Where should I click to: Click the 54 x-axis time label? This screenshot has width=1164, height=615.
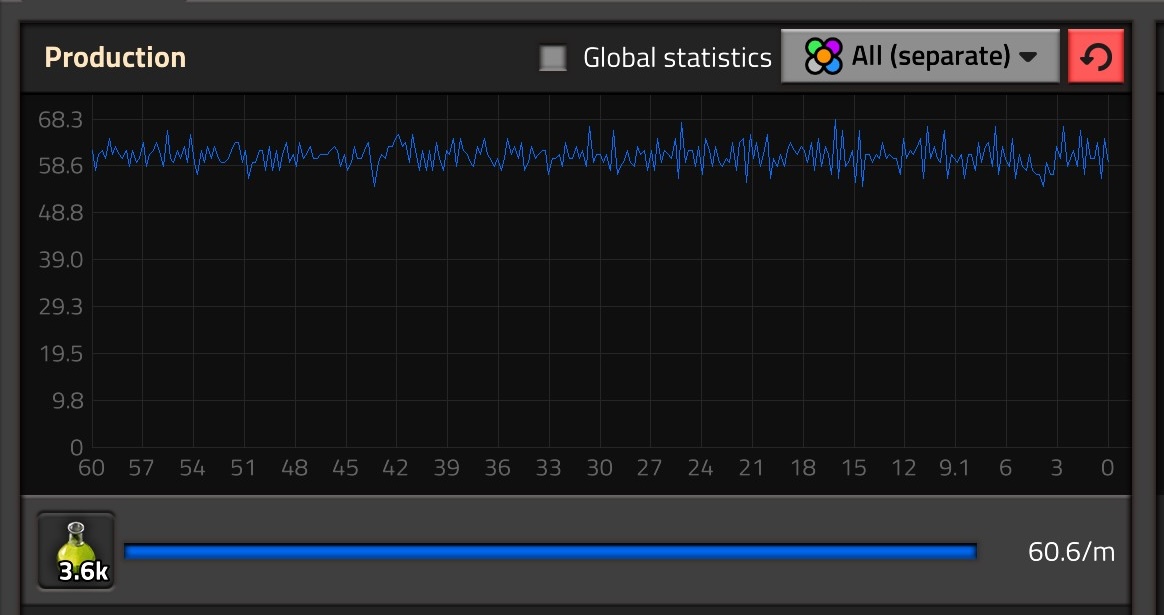pyautogui.click(x=192, y=468)
